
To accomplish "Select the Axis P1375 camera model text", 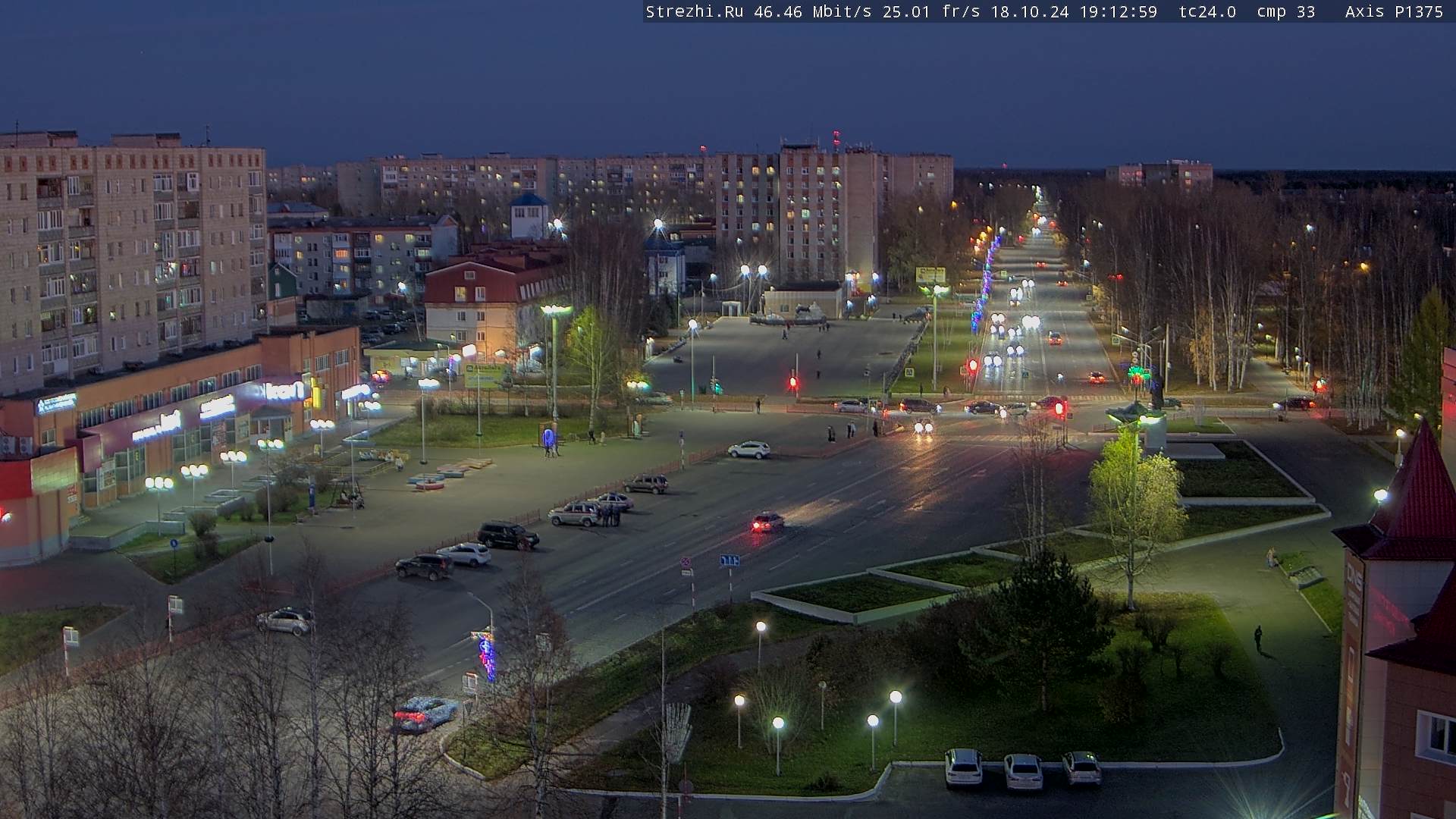I will tap(1394, 12).
